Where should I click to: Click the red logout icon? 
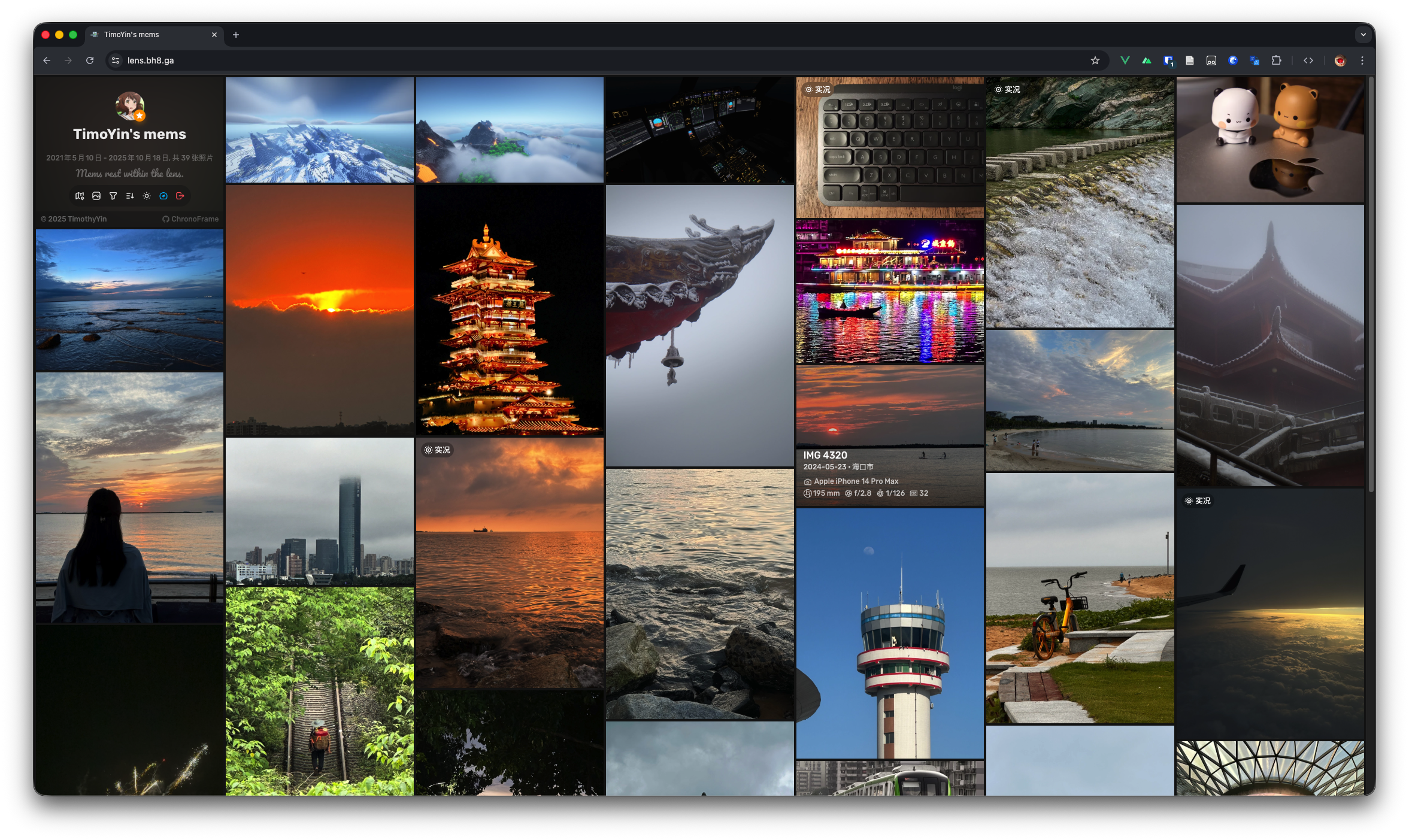[x=180, y=196]
